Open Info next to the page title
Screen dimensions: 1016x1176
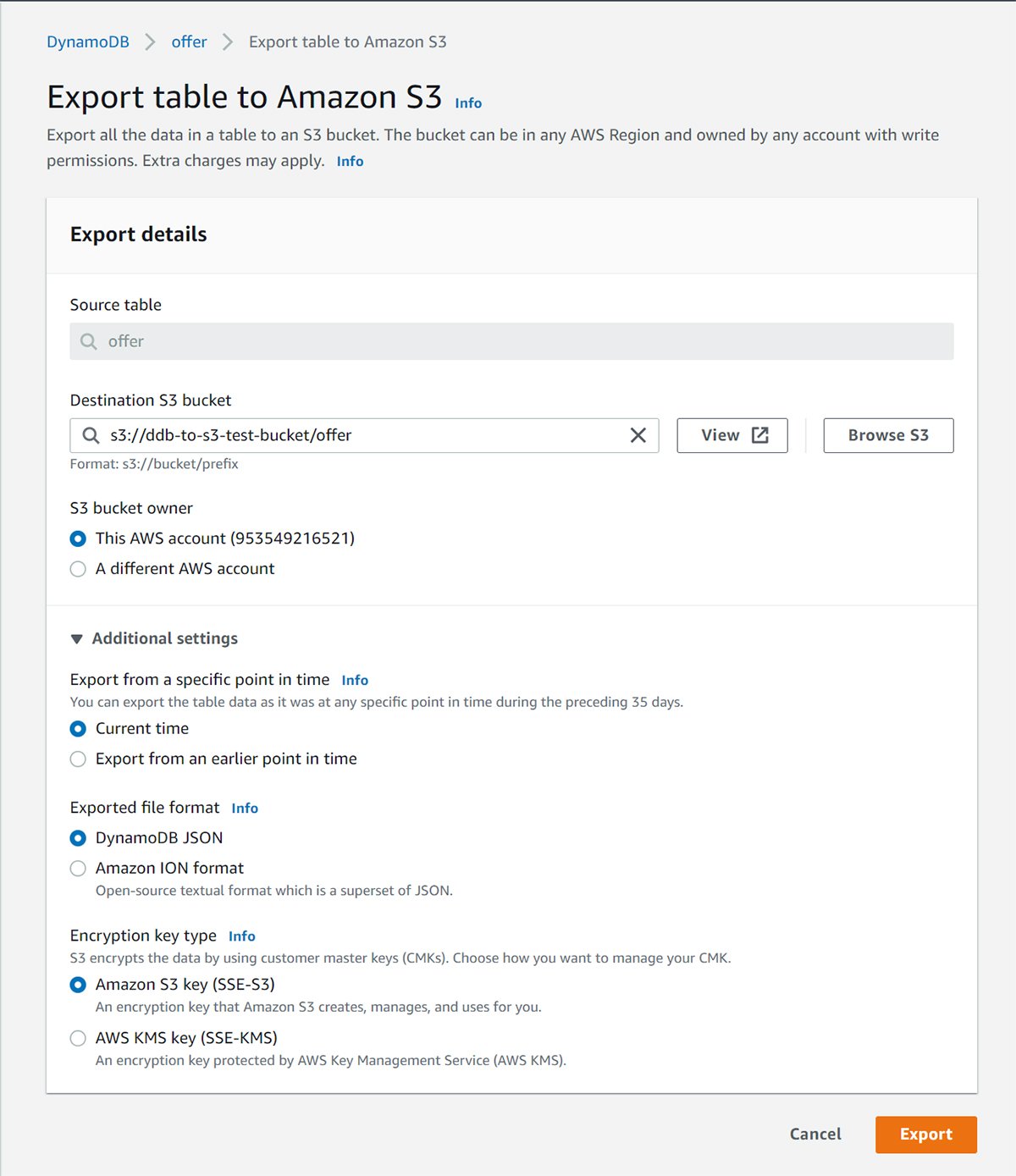(x=468, y=103)
